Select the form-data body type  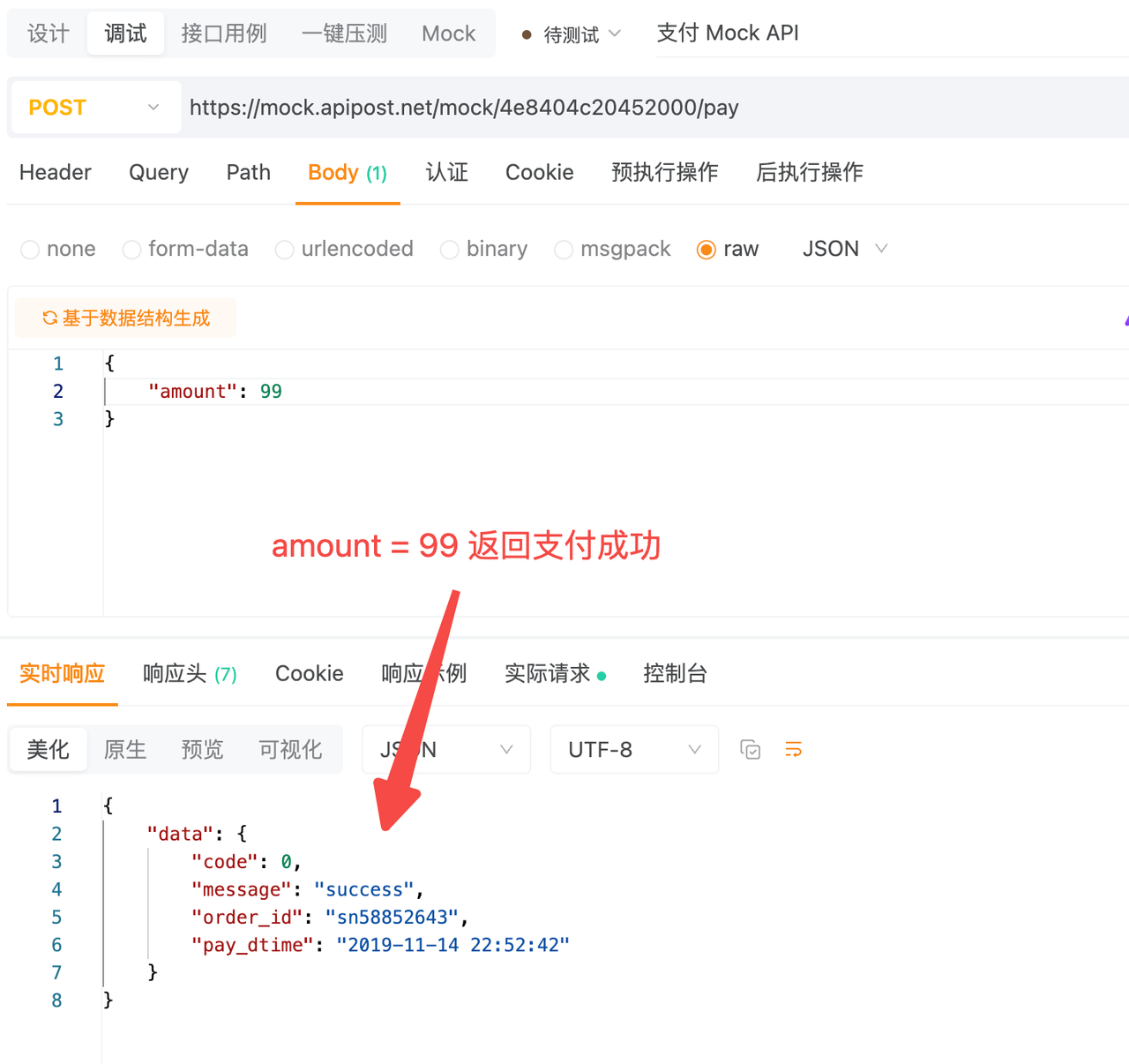[185, 250]
